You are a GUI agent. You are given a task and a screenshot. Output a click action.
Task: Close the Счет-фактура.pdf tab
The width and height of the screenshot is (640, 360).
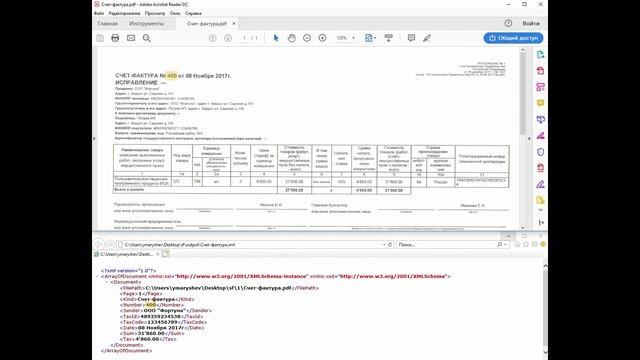click(234, 24)
